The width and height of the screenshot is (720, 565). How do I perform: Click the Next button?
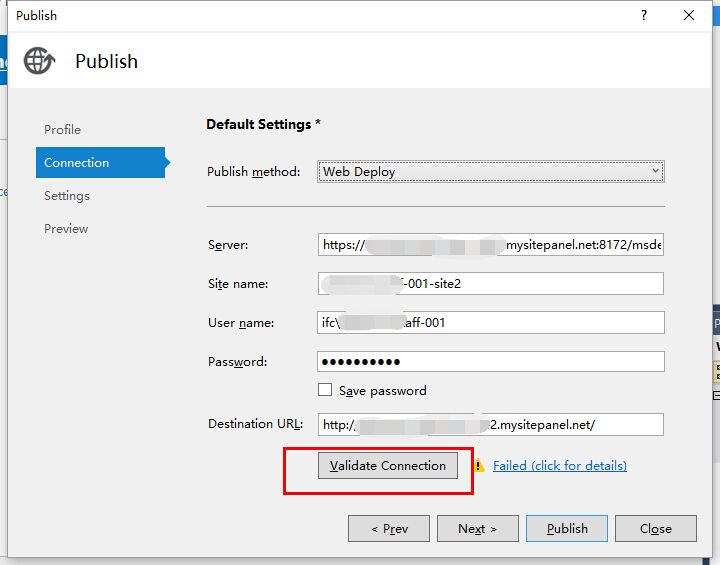(477, 528)
